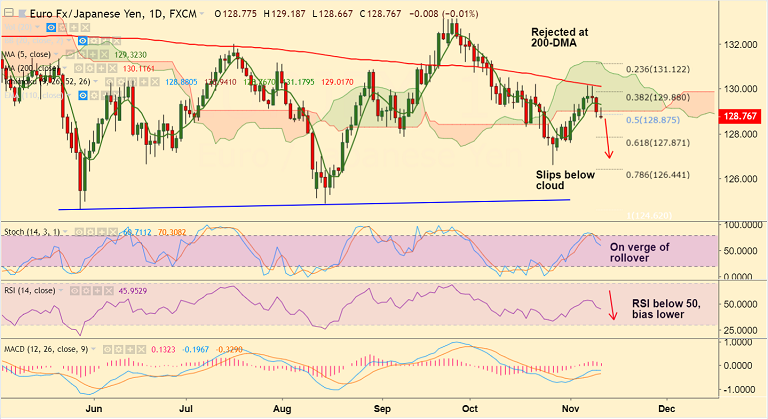Image resolution: width=768 pixels, height=419 pixels.
Task: Select the 0.5(128.875) Fibonacci level label
Action: point(653,120)
